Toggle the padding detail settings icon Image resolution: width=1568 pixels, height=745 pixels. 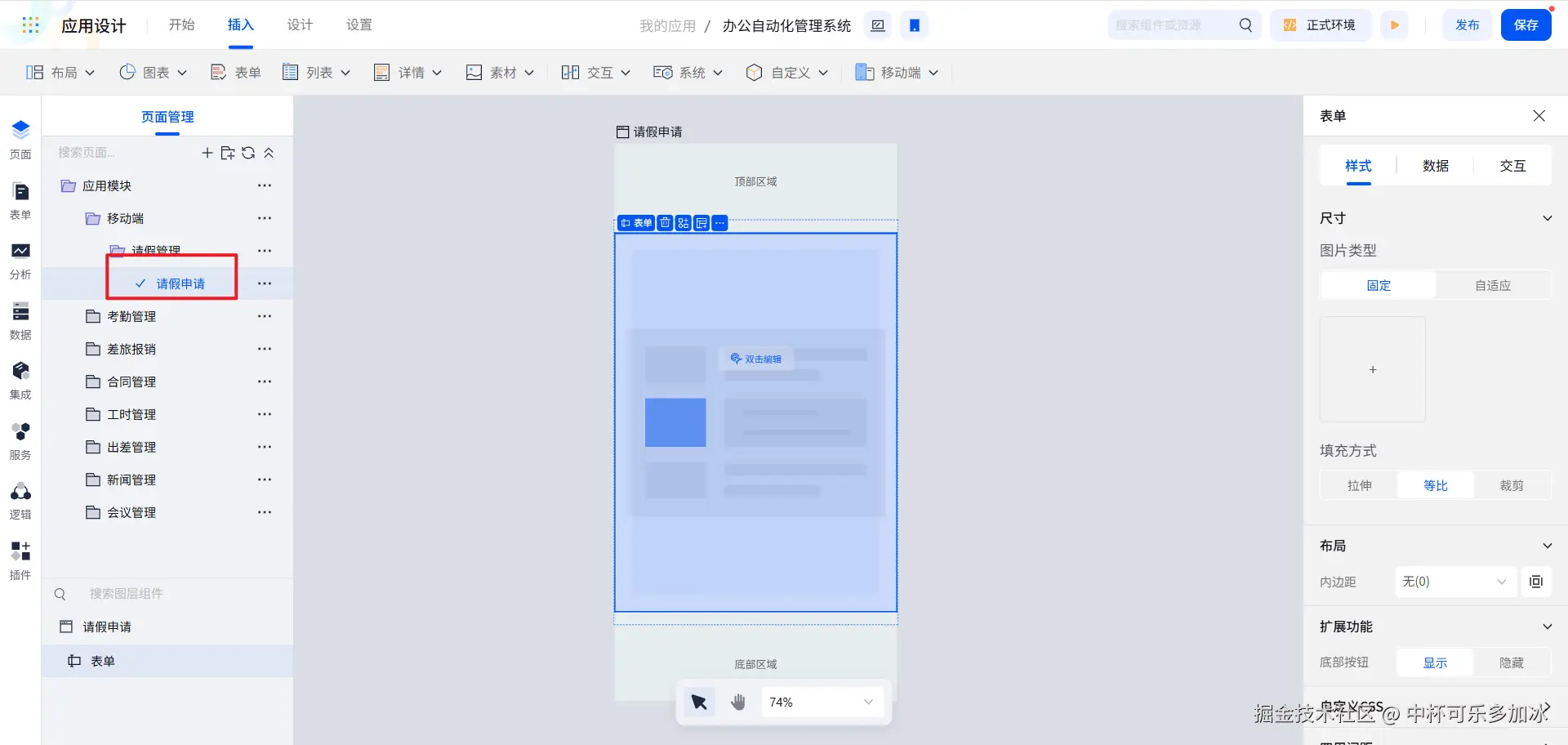pos(1536,582)
